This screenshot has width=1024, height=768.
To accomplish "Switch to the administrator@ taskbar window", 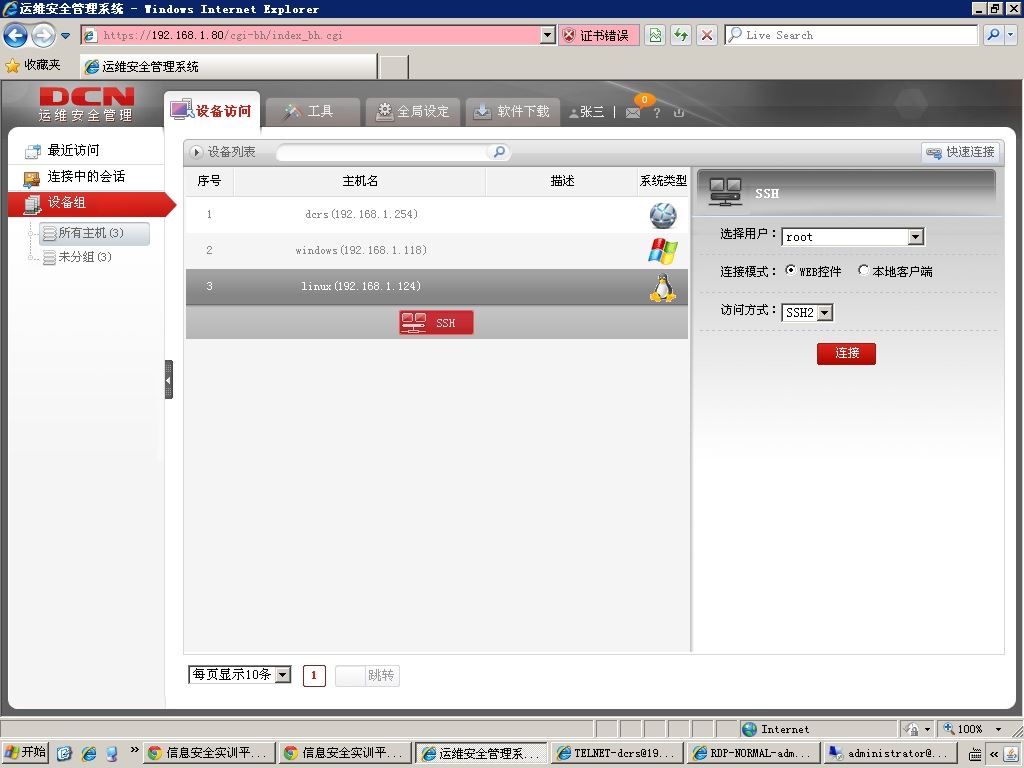I will click(x=889, y=753).
